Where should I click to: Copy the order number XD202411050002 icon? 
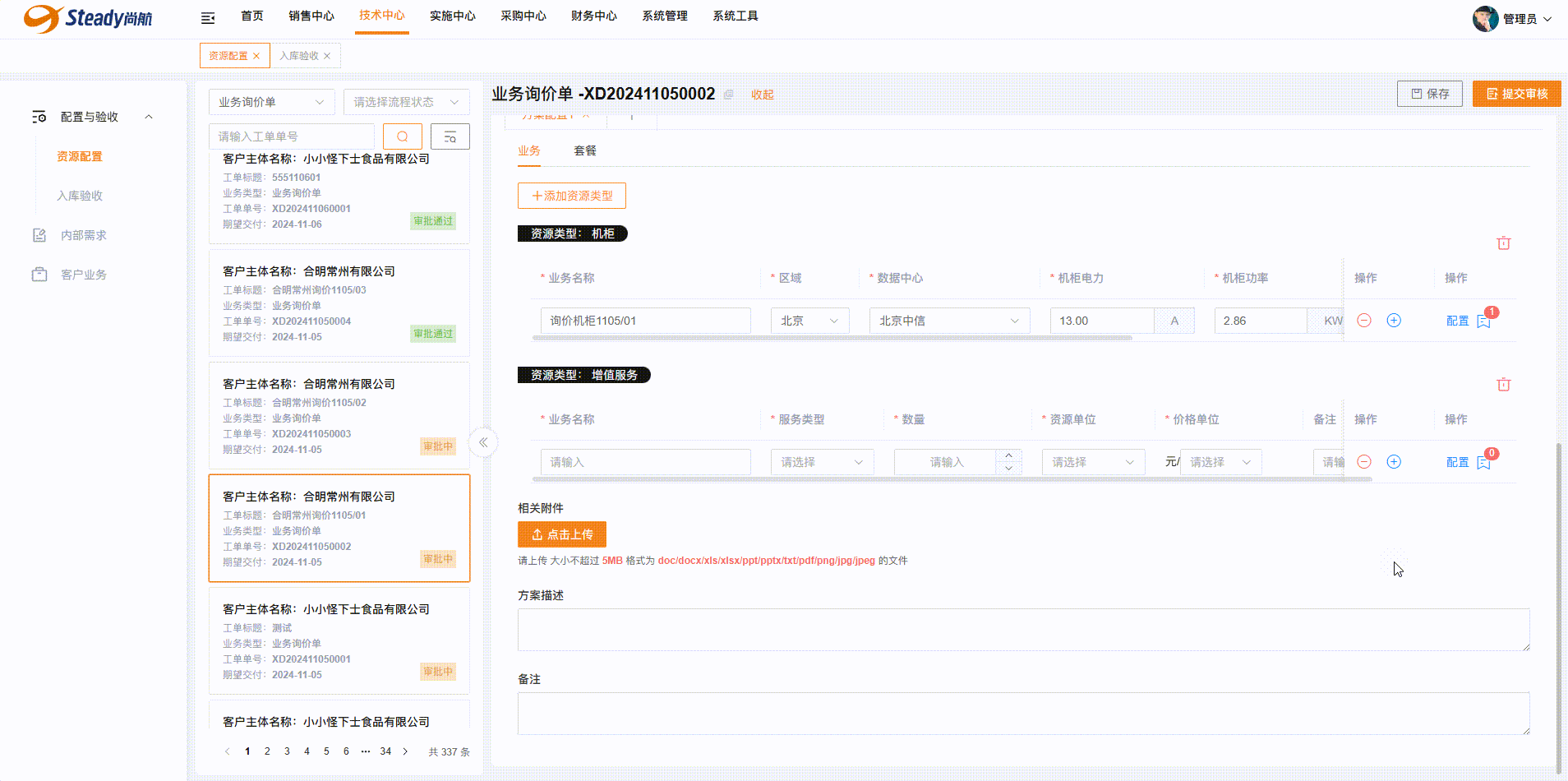point(728,95)
